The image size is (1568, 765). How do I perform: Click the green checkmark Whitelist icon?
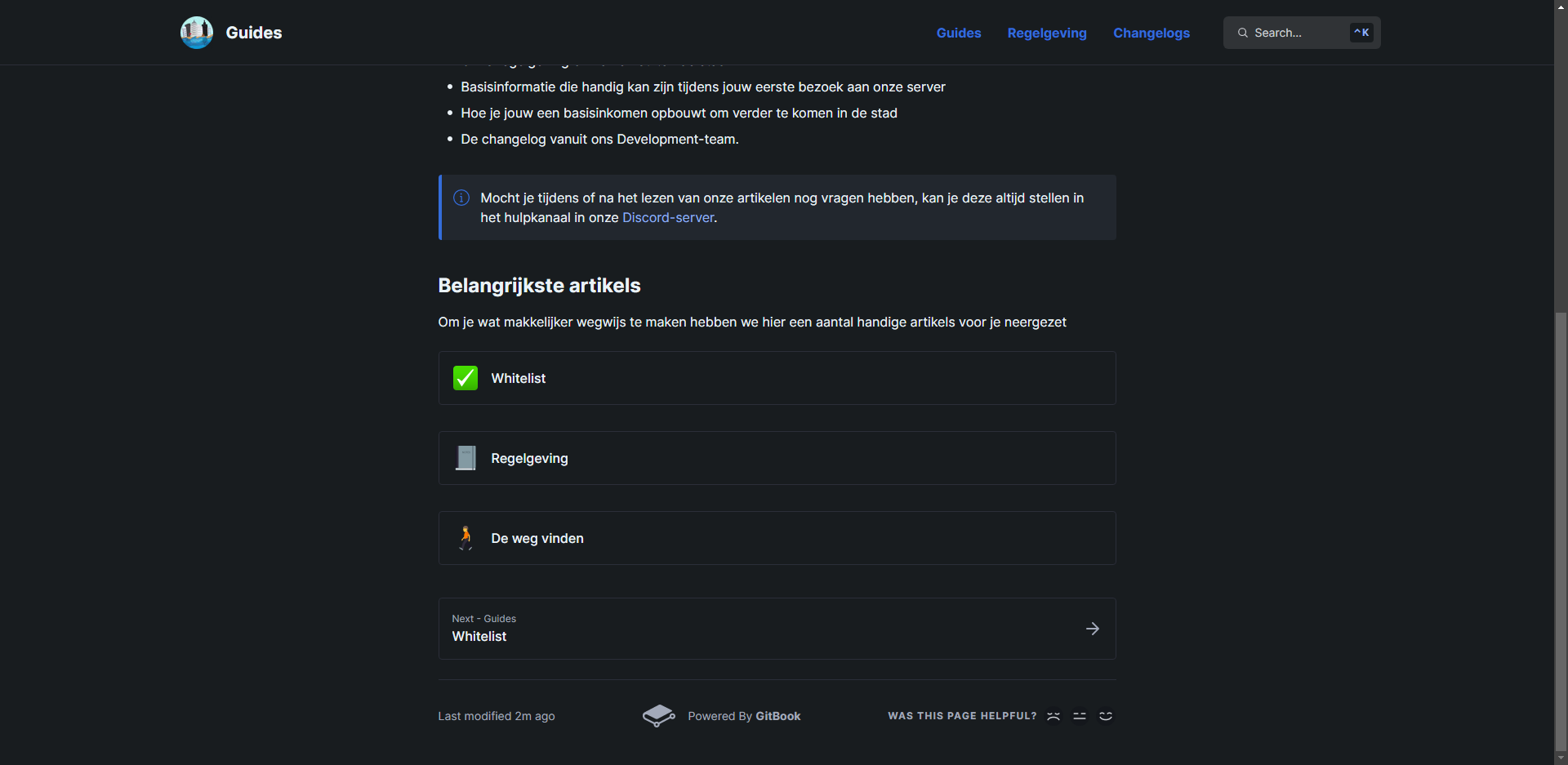tap(465, 378)
